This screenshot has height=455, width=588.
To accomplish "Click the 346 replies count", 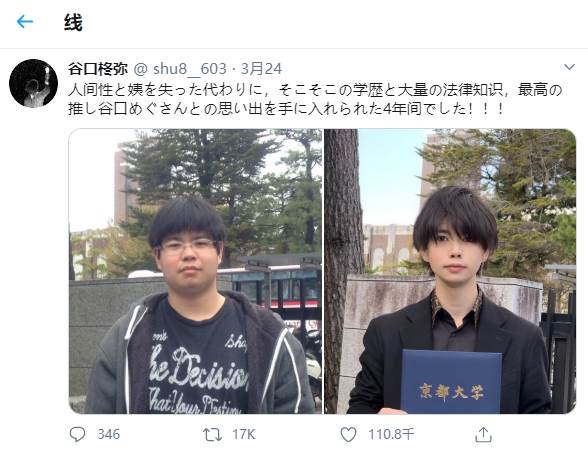I will coord(109,434).
